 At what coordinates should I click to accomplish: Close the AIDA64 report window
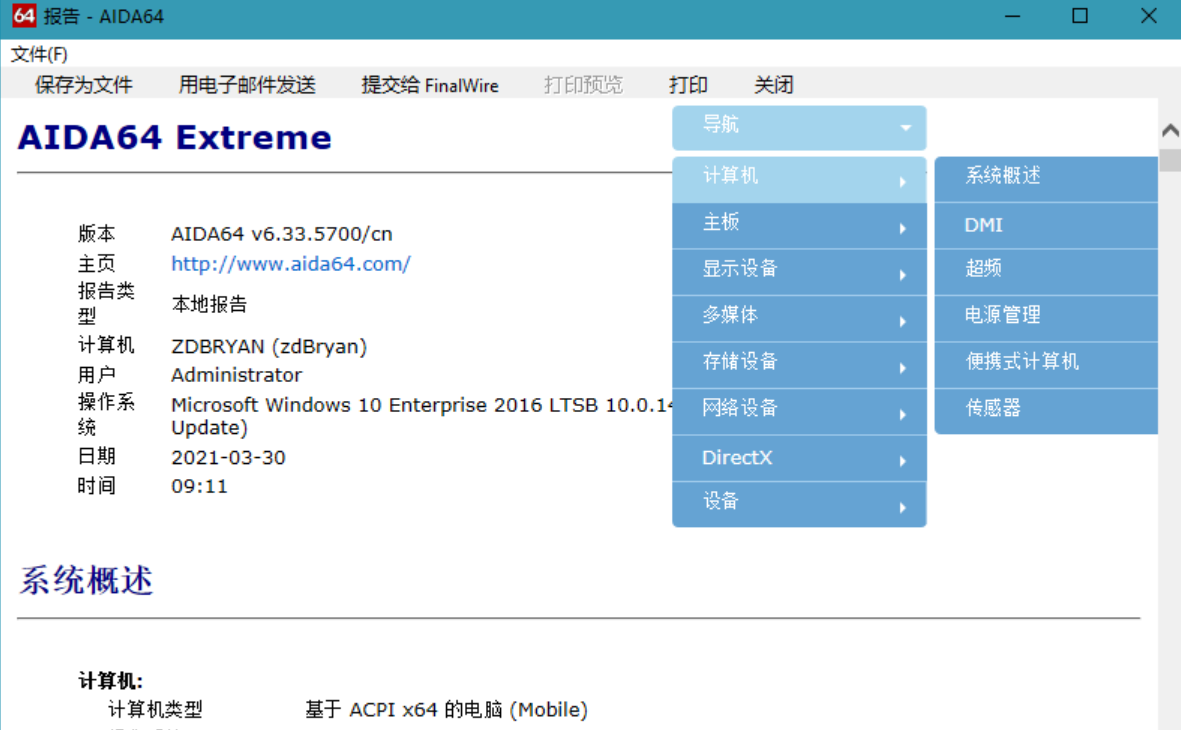(1148, 17)
